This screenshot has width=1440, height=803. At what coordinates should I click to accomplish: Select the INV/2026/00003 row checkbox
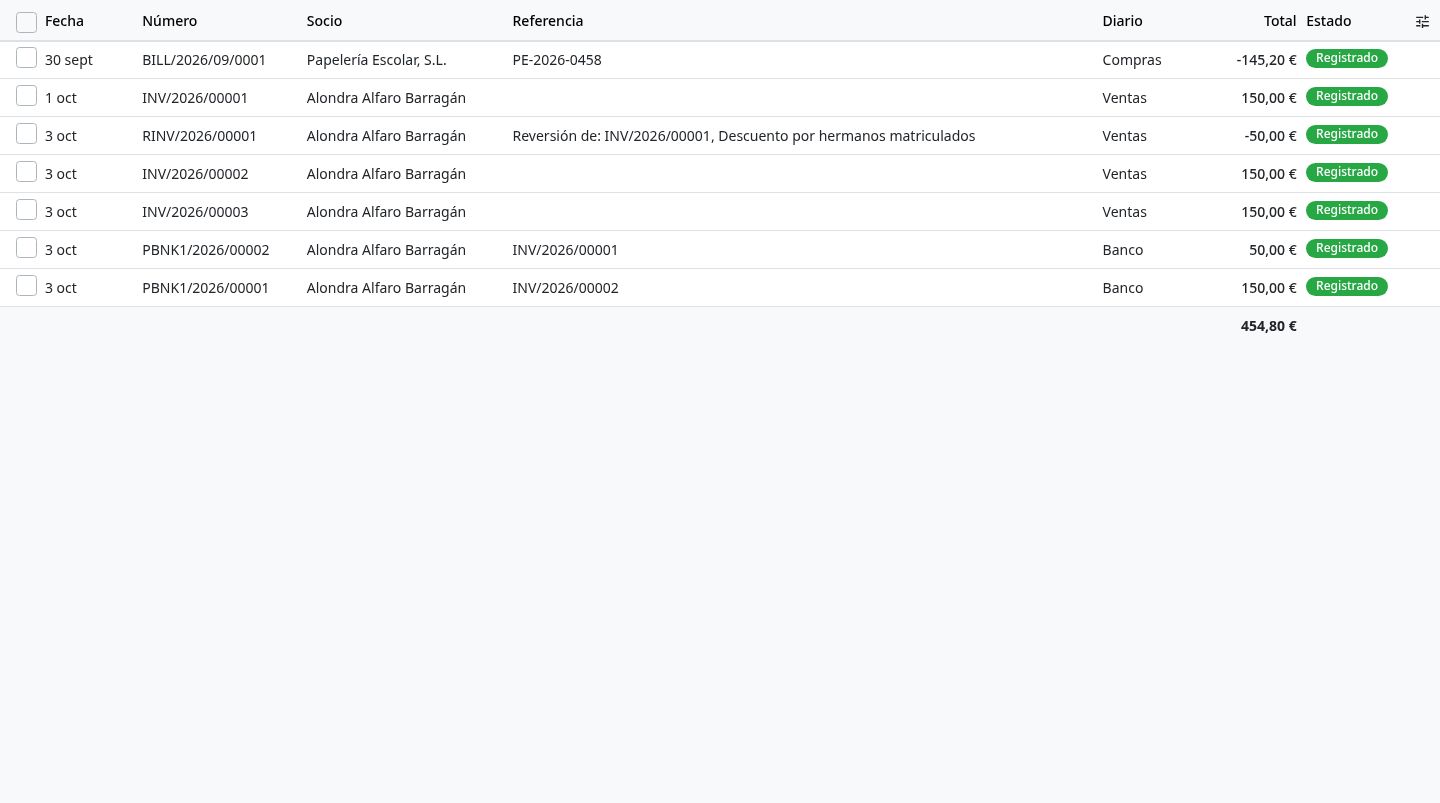pyautogui.click(x=27, y=210)
